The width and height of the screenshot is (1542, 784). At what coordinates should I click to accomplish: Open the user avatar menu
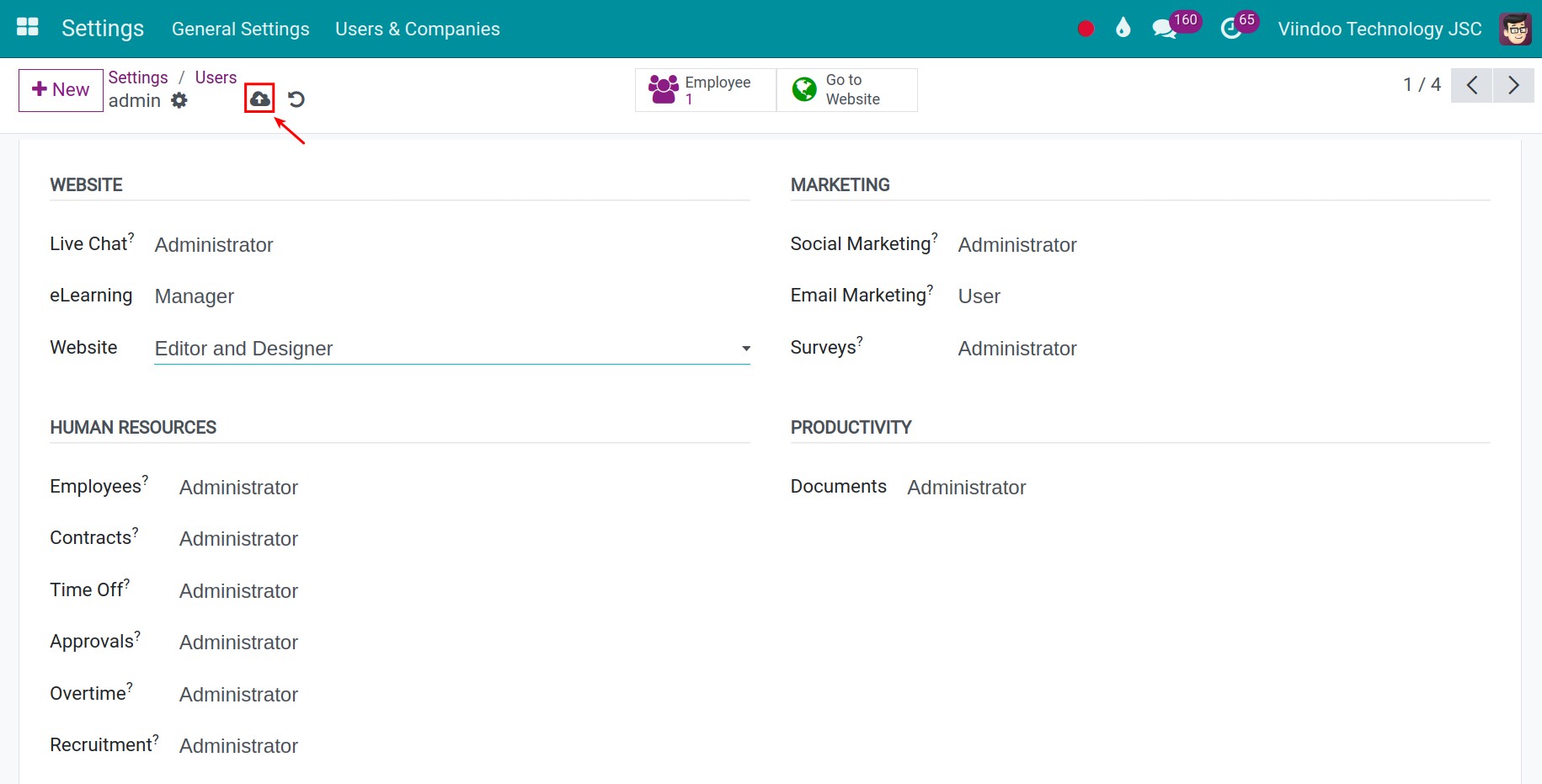click(x=1515, y=29)
